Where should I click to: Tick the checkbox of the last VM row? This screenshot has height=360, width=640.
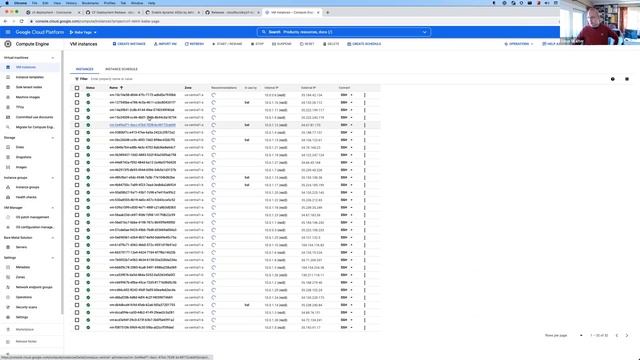pos(77,327)
